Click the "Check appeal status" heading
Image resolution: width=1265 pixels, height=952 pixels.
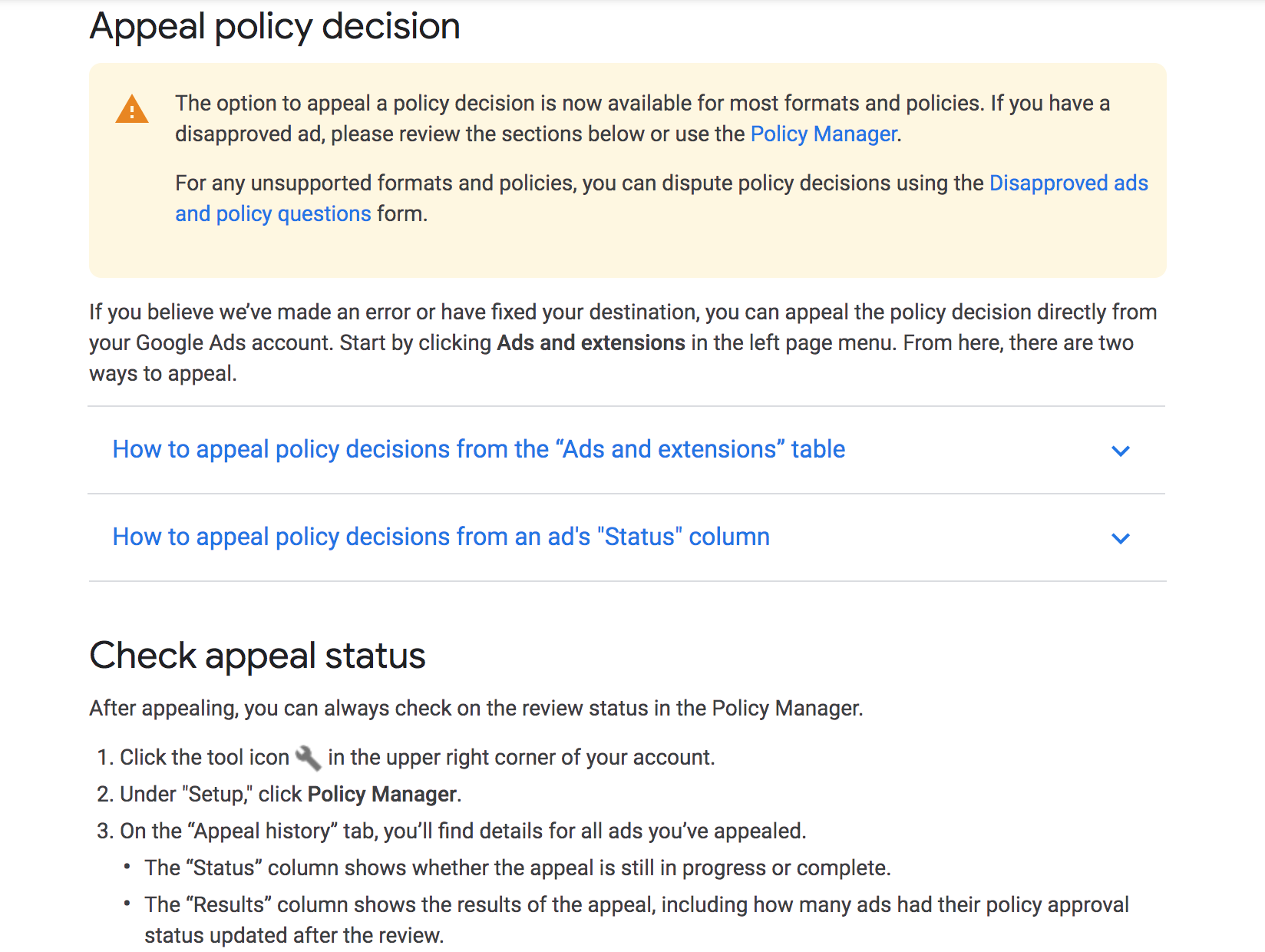[257, 656]
